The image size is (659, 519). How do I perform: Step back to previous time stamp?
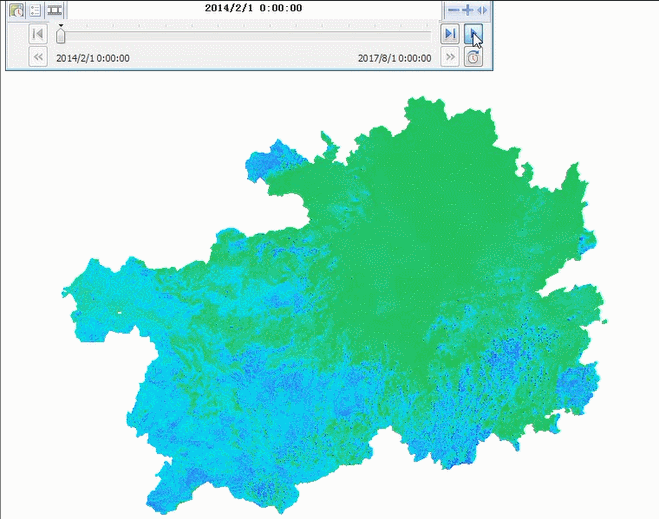click(x=38, y=34)
